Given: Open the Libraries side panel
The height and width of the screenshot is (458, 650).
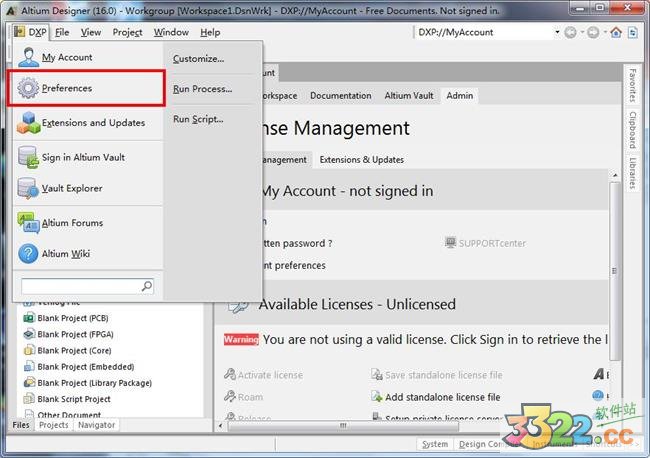Looking at the screenshot, I should 632,173.
